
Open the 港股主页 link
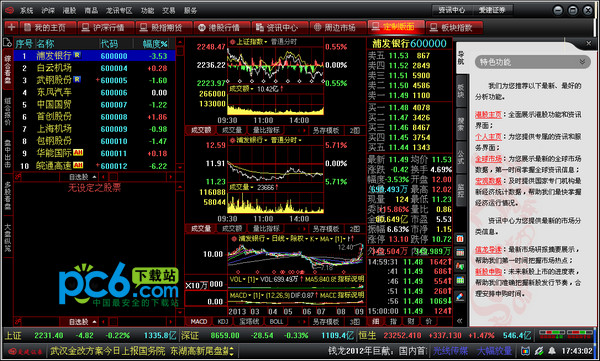coord(488,114)
